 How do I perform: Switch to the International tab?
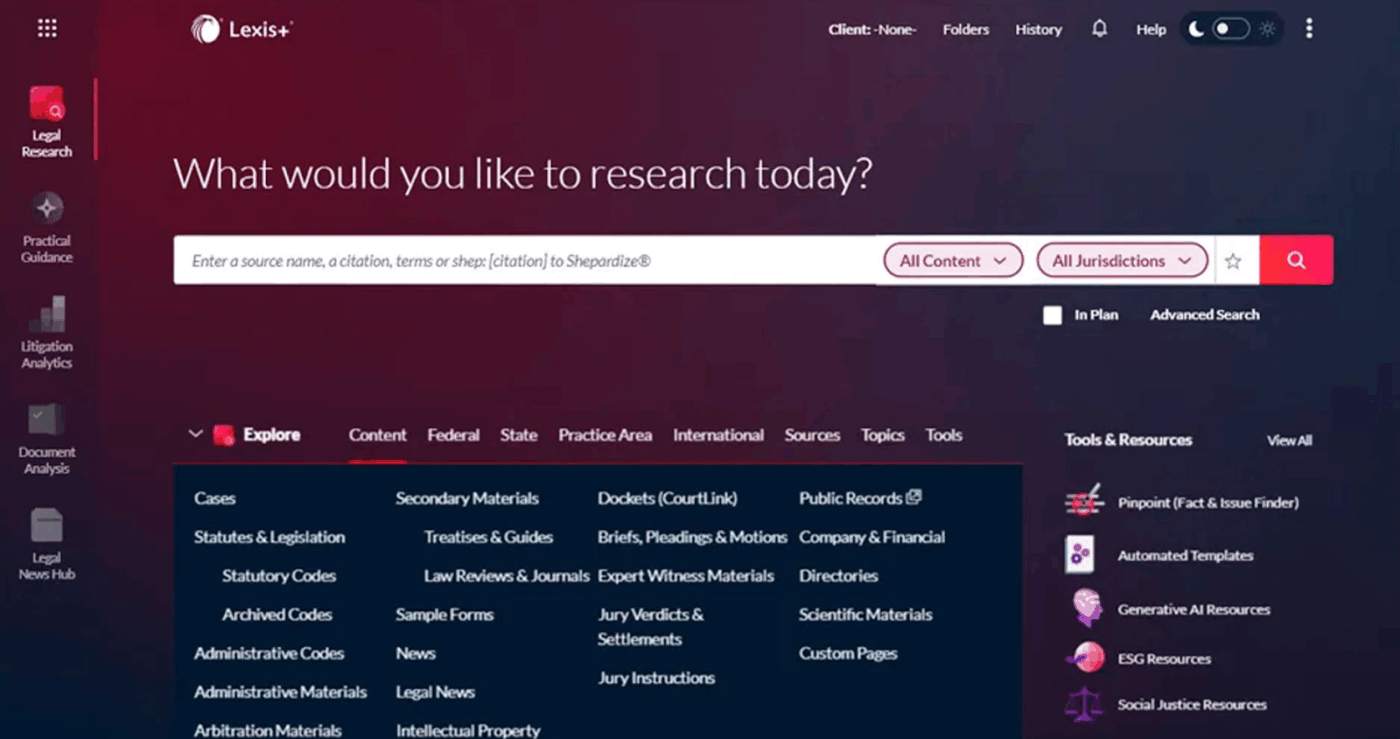[x=718, y=435]
